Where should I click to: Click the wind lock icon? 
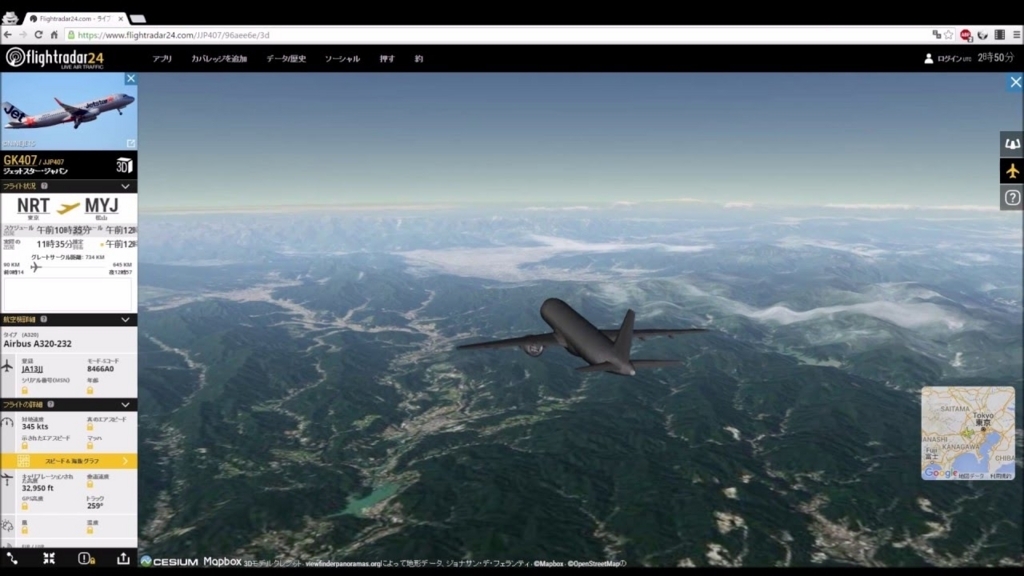25,531
